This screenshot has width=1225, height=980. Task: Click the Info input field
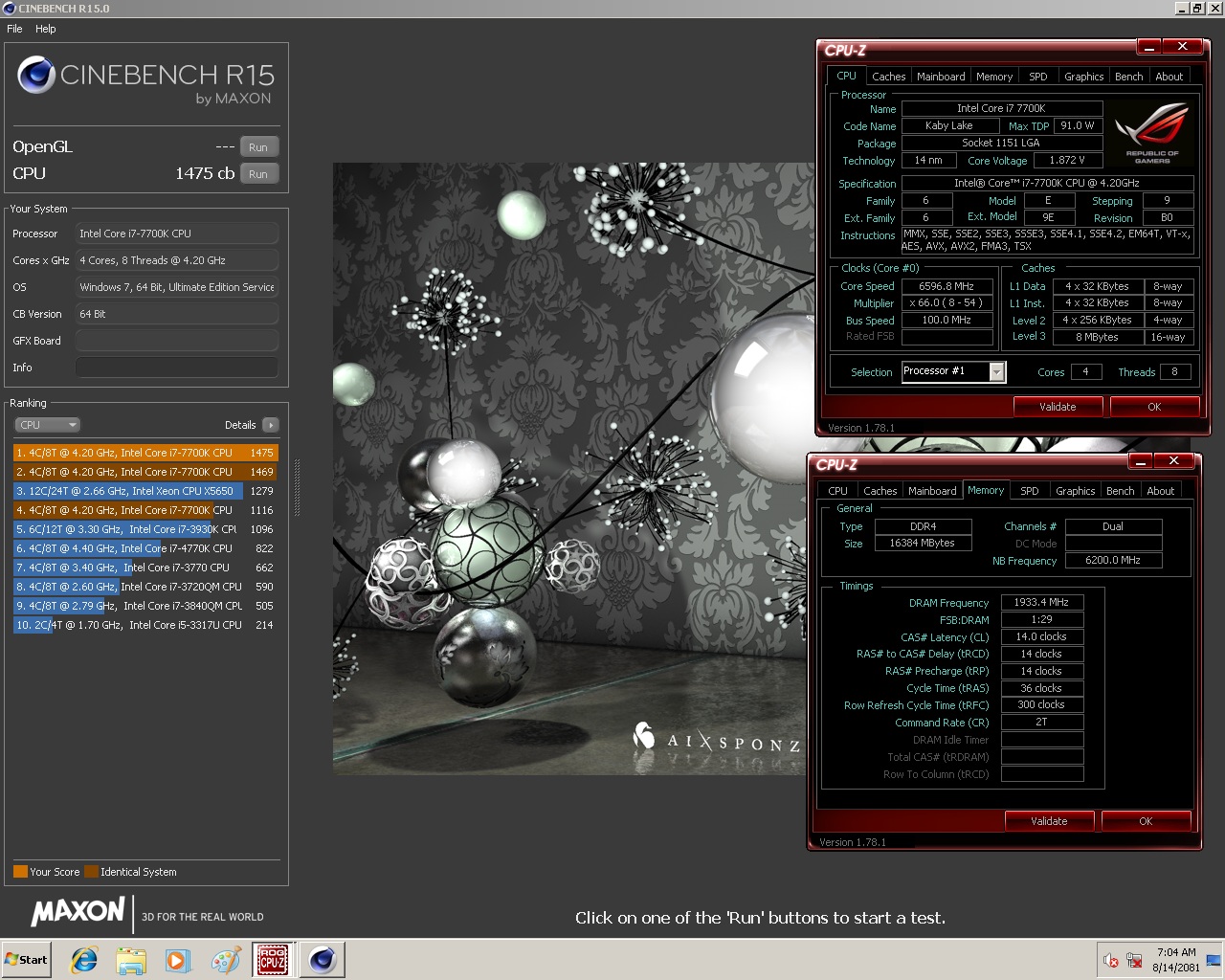pos(177,367)
